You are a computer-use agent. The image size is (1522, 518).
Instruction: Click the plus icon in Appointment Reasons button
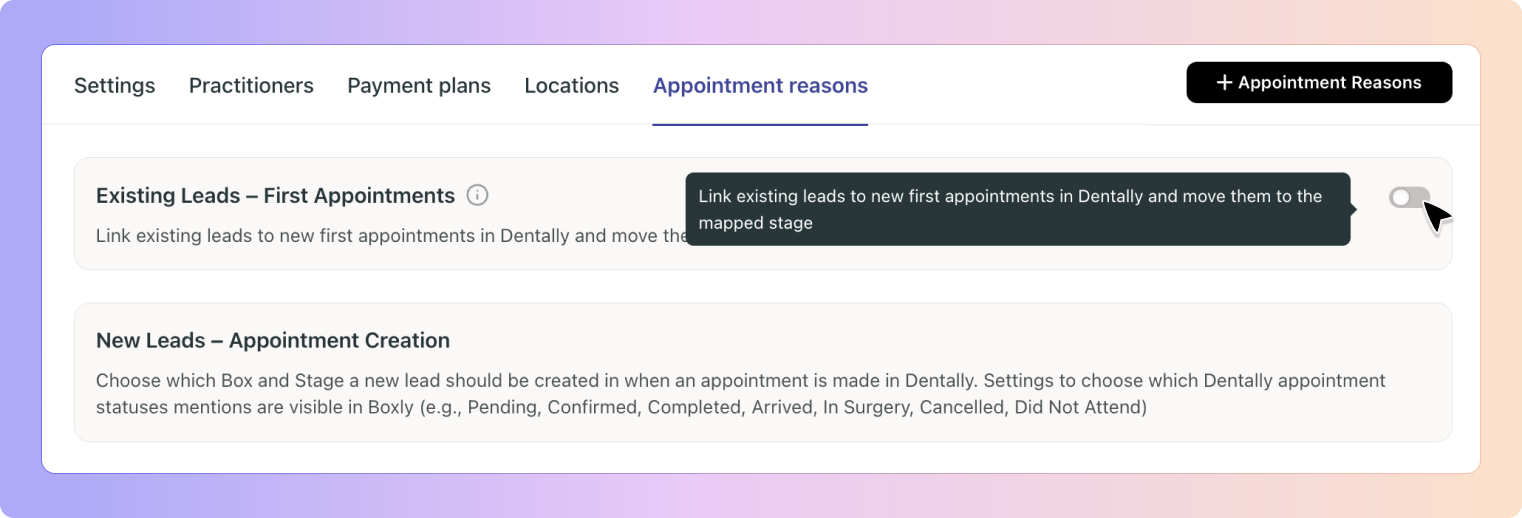click(x=1223, y=83)
